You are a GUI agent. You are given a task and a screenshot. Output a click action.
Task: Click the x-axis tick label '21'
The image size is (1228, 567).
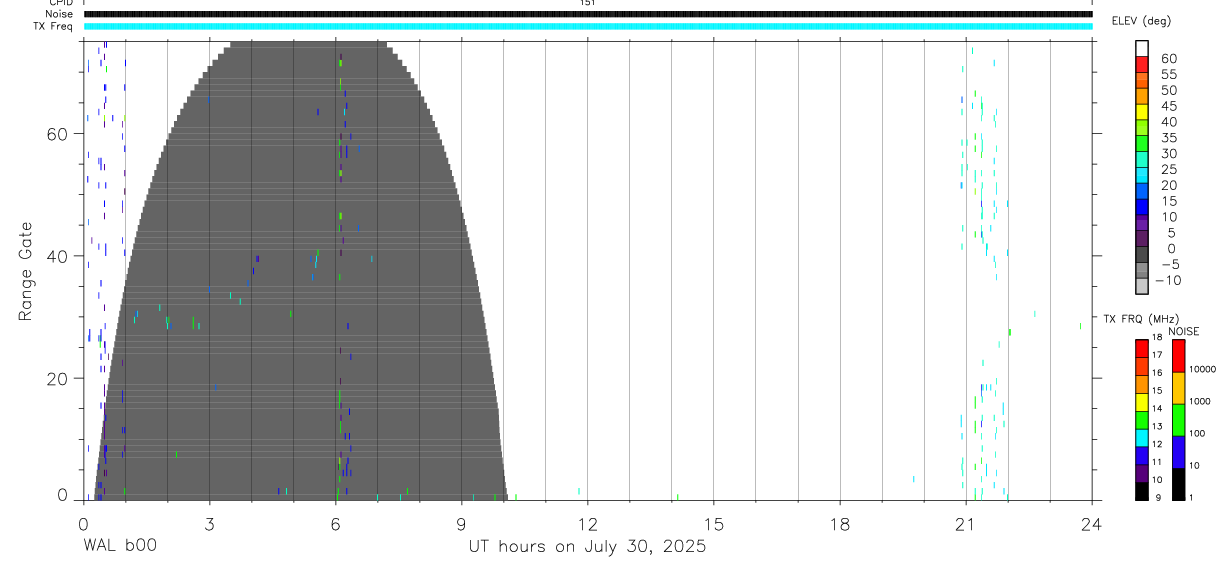(x=965, y=522)
